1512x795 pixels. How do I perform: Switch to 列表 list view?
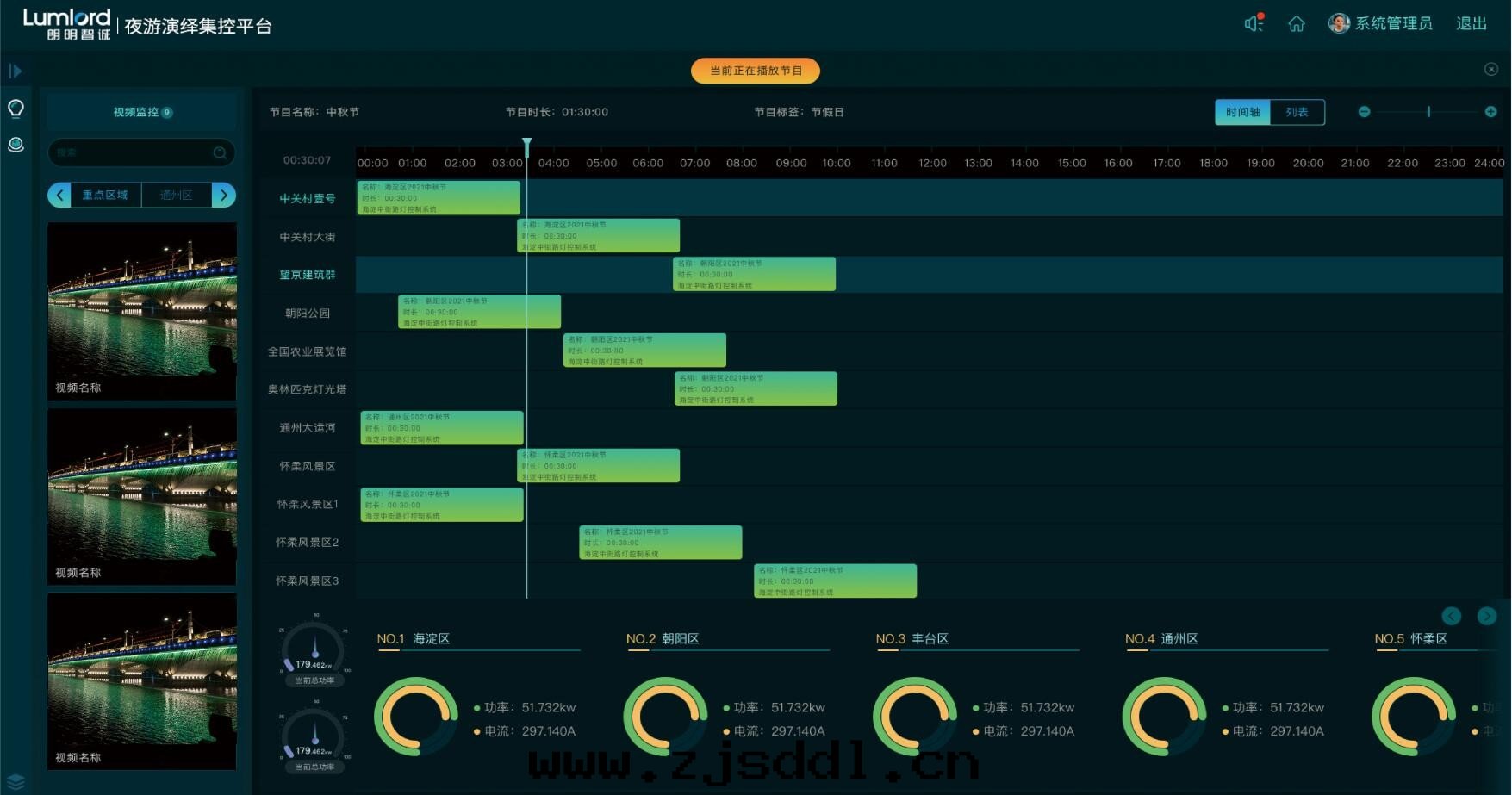click(1297, 112)
